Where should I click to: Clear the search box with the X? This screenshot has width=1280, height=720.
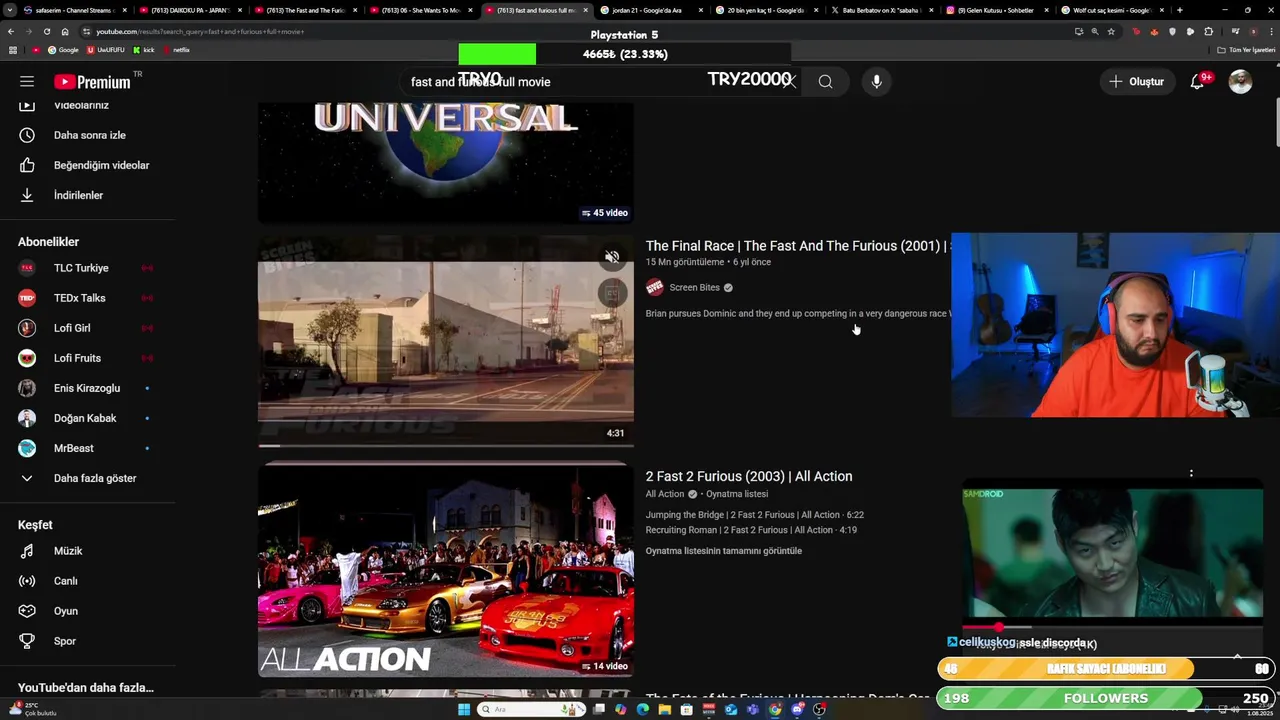pos(789,81)
